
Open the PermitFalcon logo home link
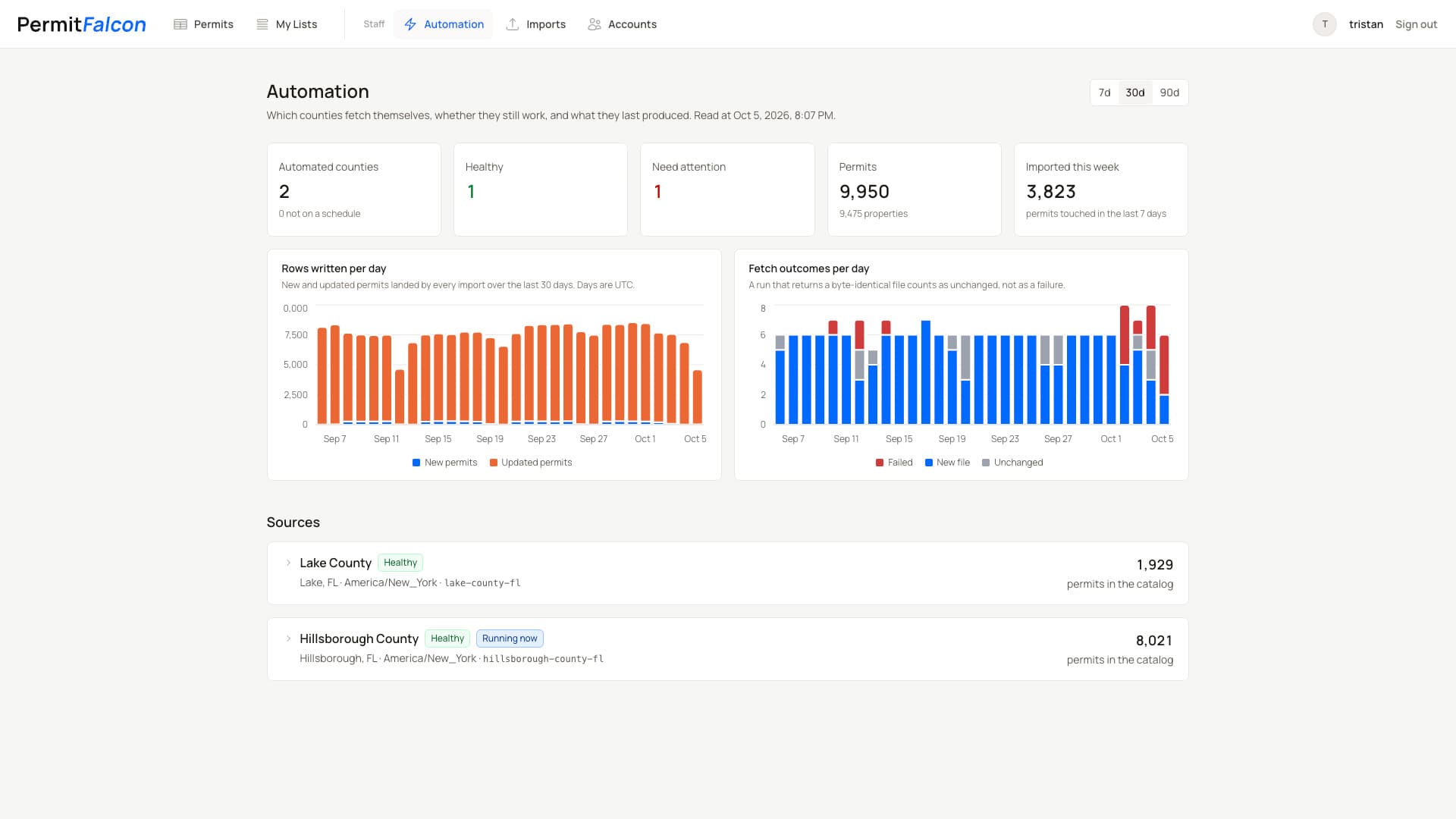point(82,24)
